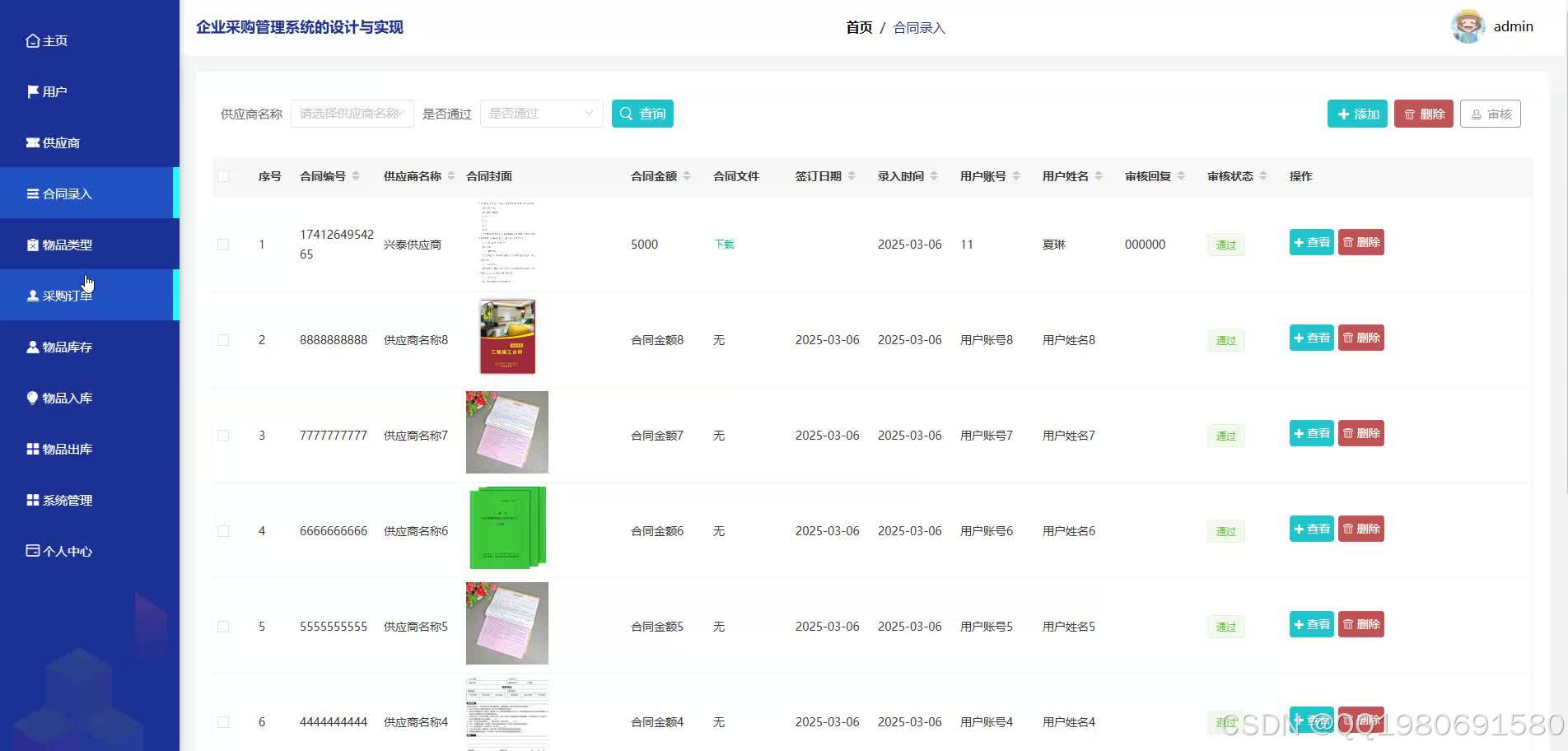Click the admin avatar thumbnail top right

click(x=1468, y=26)
